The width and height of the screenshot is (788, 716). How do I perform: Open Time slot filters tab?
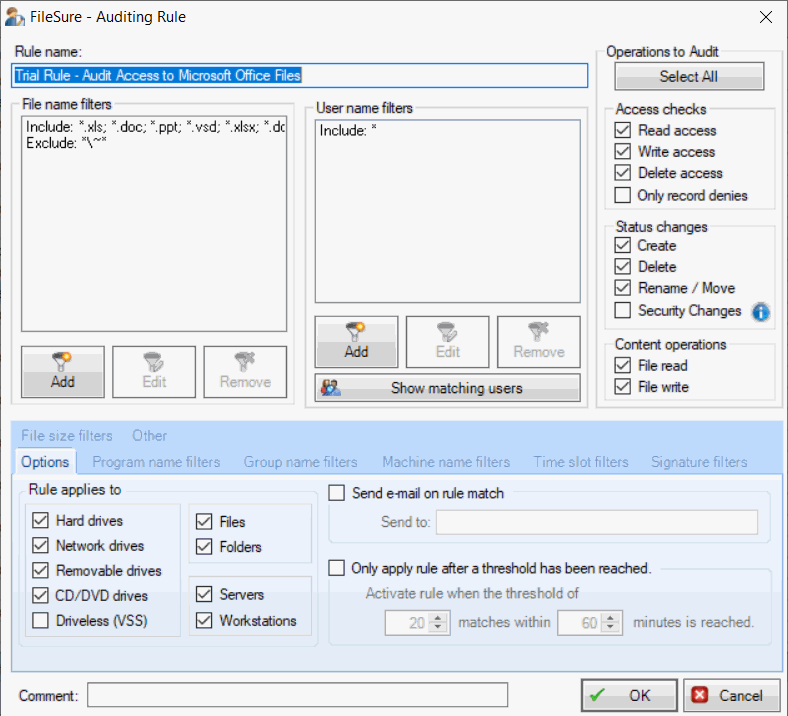[581, 462]
